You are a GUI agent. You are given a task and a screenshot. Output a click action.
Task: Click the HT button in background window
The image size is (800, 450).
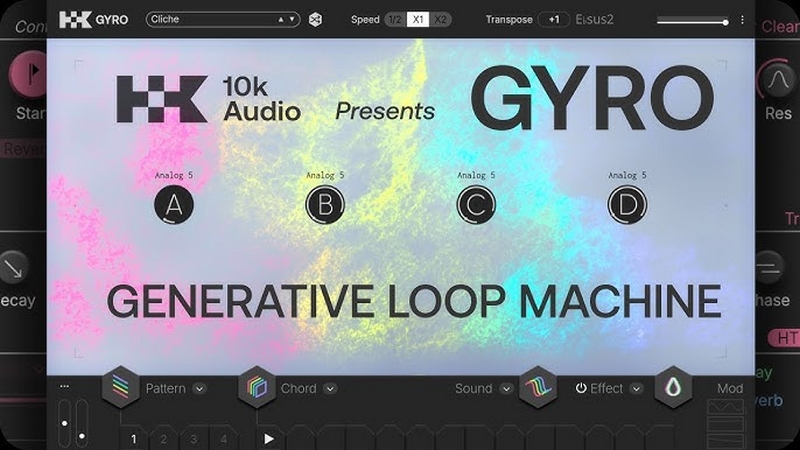(786, 338)
